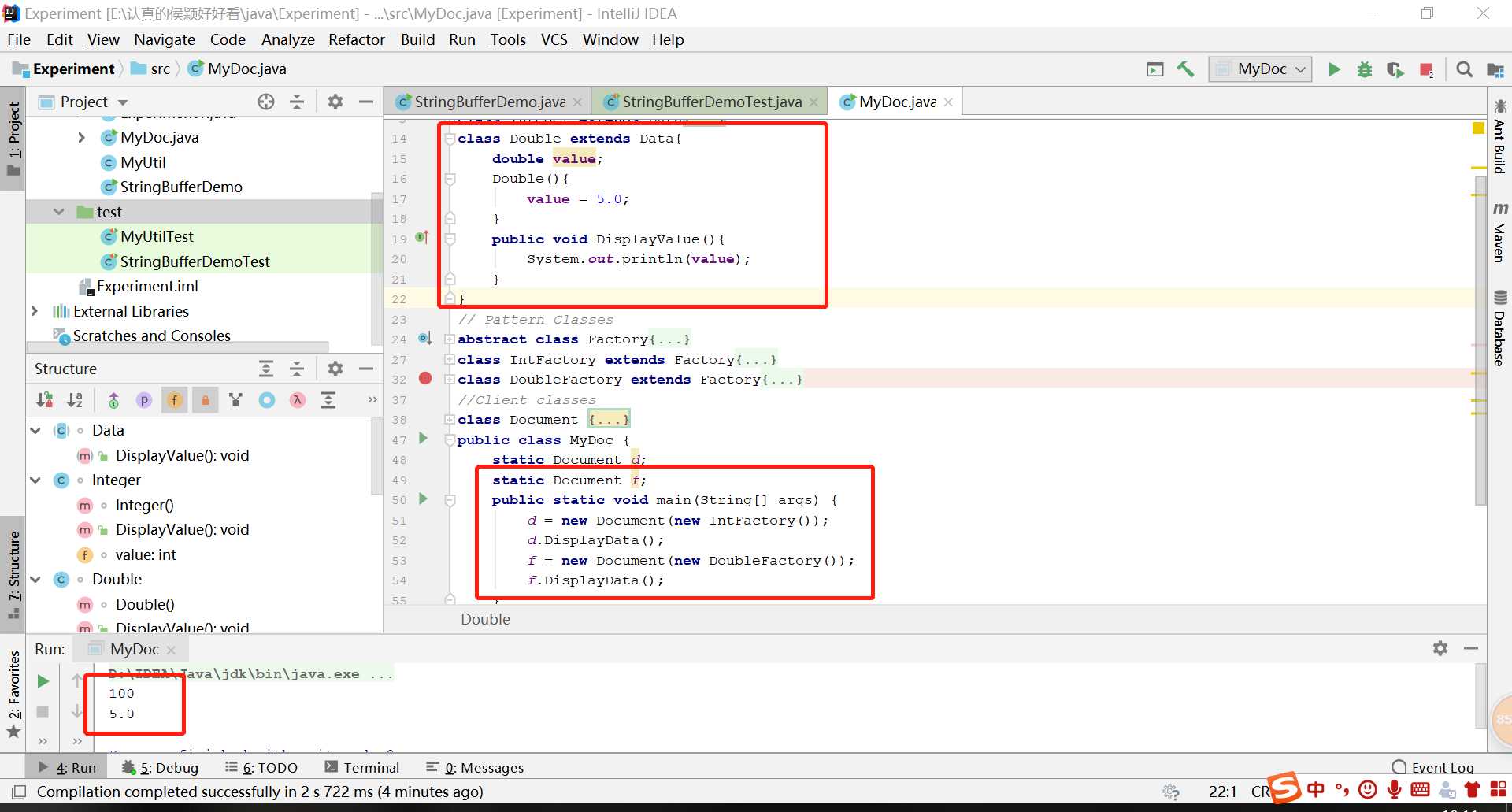Open the Maven side tool window
The image size is (1512, 812).
pos(1499,232)
